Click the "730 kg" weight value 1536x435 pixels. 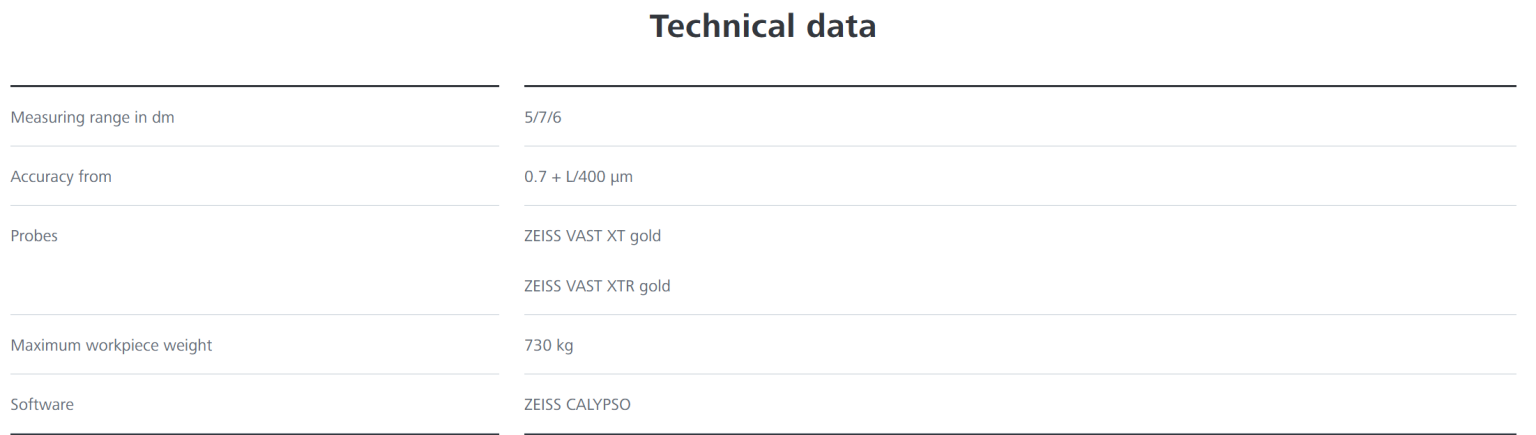(x=548, y=346)
